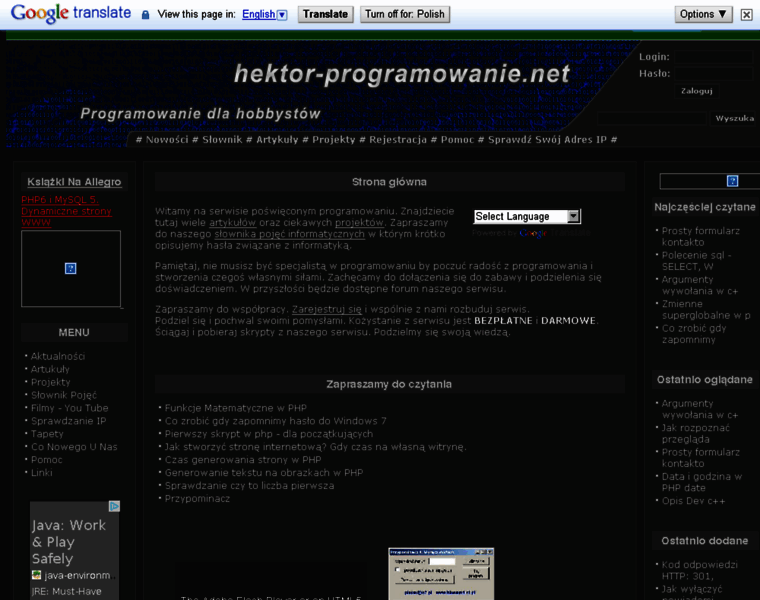This screenshot has height=600, width=760.
Task: Click the Google Translate logo
Action: coord(71,14)
